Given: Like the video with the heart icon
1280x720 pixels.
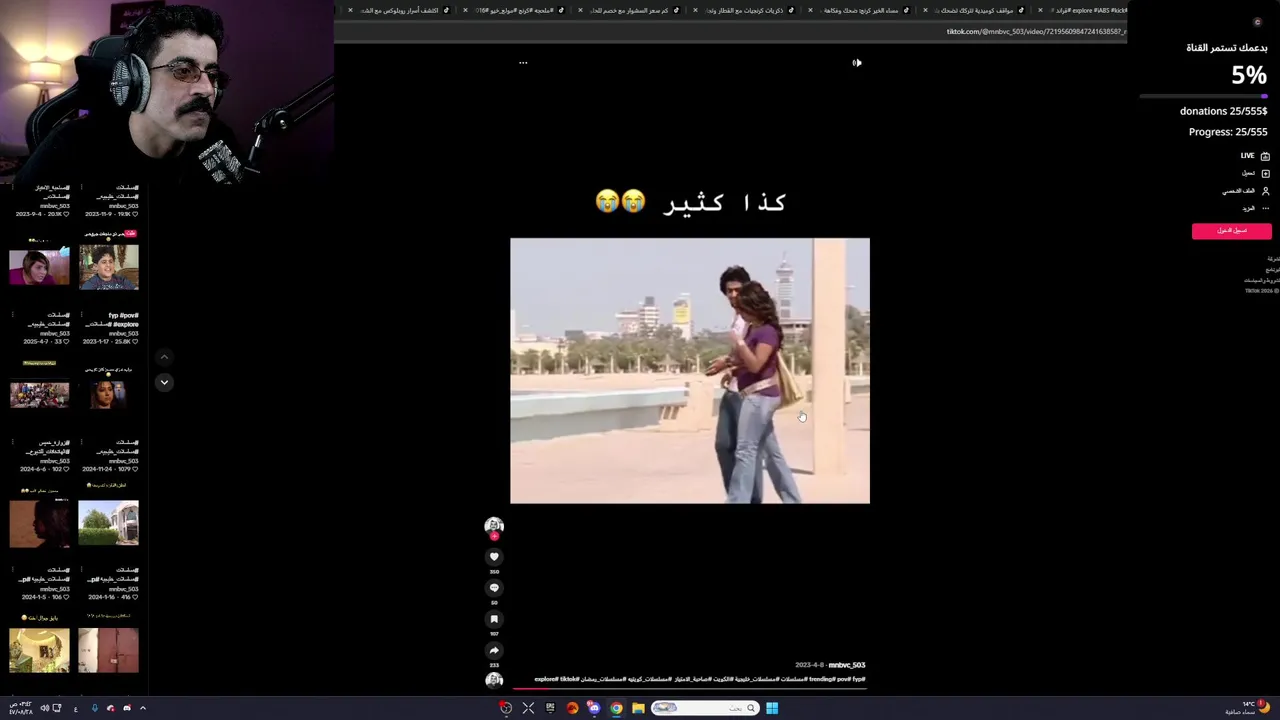Looking at the screenshot, I should [494, 557].
